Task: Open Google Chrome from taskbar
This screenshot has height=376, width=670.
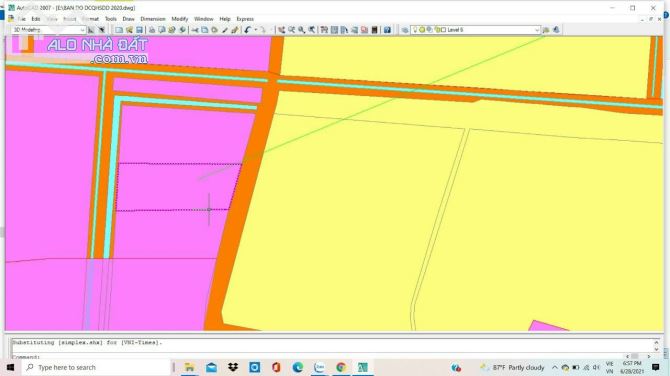Action: [341, 367]
